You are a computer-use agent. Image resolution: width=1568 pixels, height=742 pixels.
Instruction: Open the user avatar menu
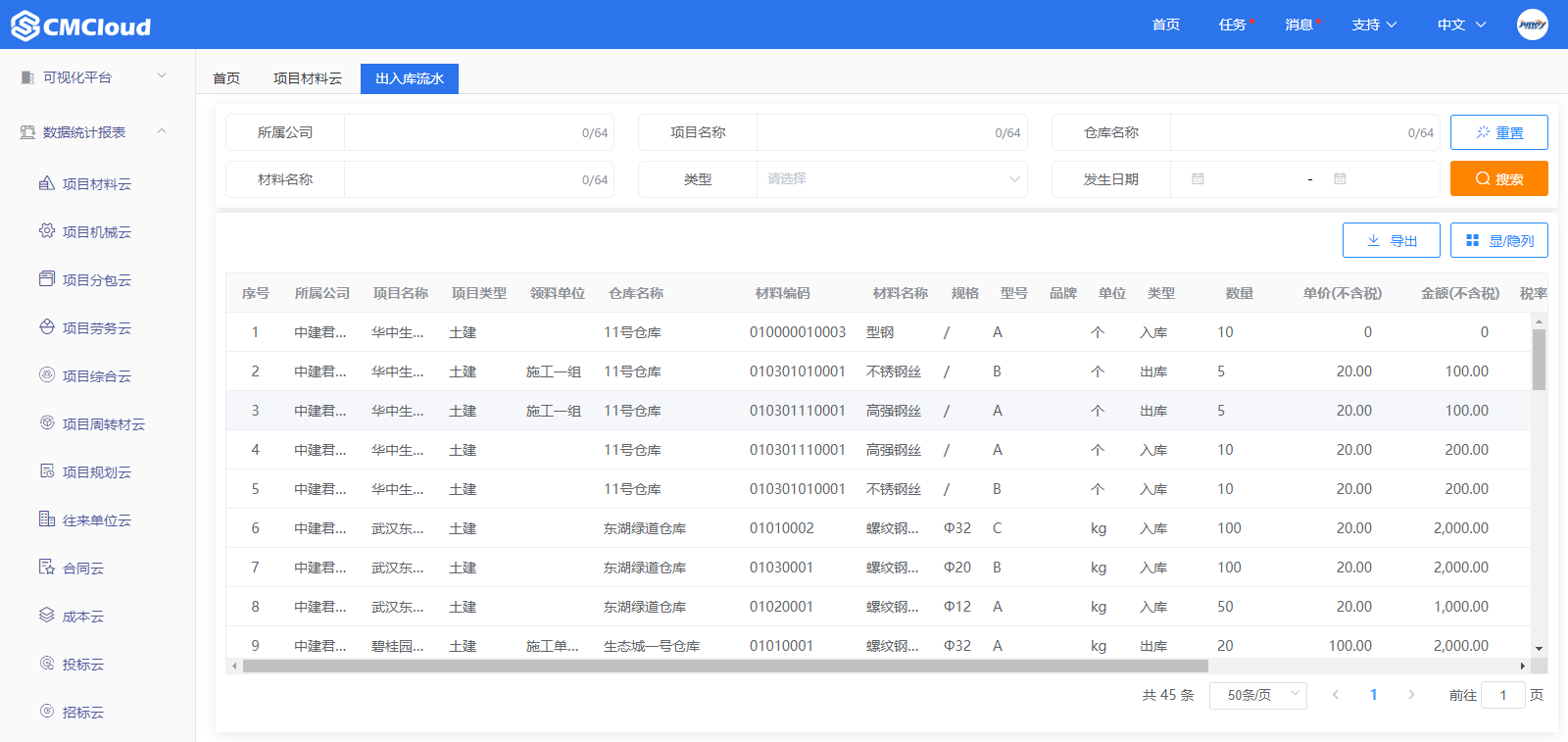coord(1532,25)
